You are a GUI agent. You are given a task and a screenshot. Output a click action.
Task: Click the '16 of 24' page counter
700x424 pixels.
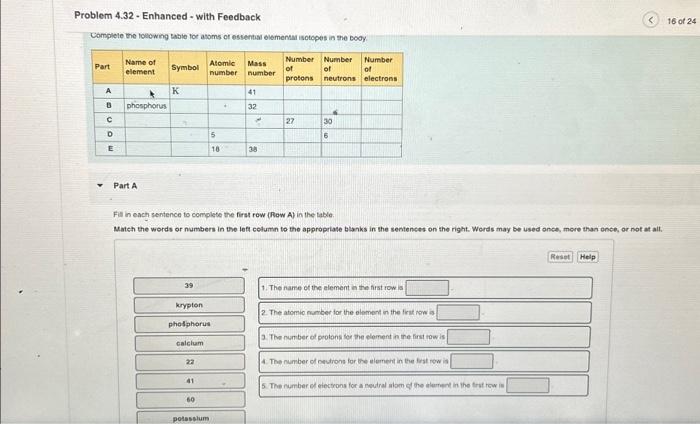[x=681, y=21]
